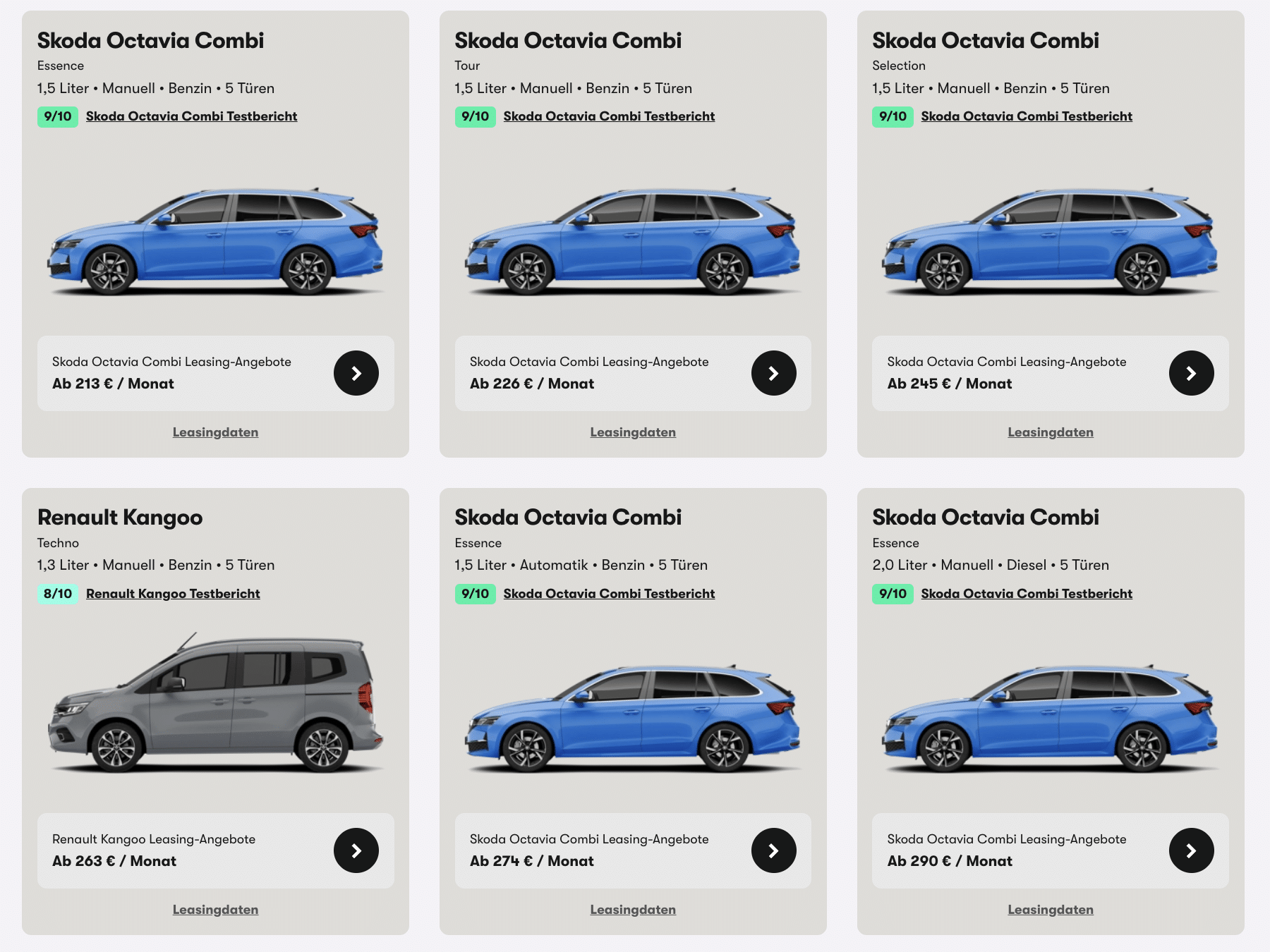1270x952 pixels.
Task: Expand Leasingdaten under the Renault Kangoo
Action: [215, 910]
